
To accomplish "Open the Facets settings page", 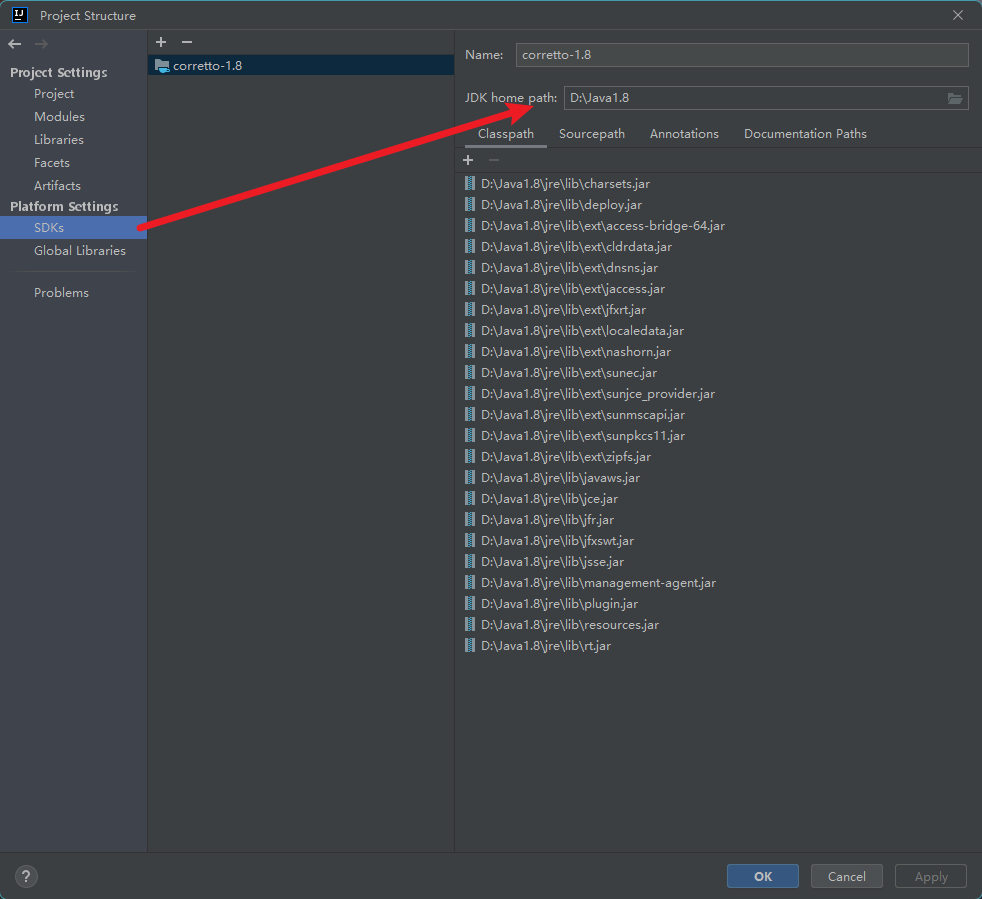I will [x=51, y=163].
